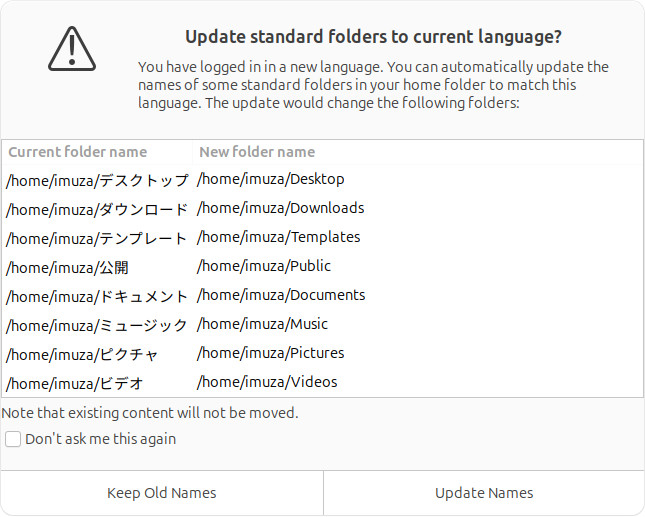This screenshot has height=517, width=645.
Task: Select the /home/imuza/Pictures row
Action: click(271, 353)
